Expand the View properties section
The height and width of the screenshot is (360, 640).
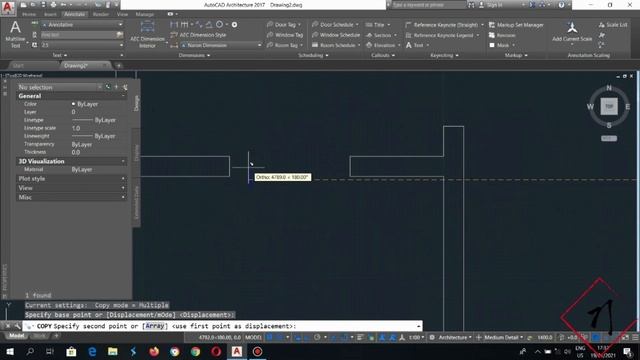click(x=123, y=188)
